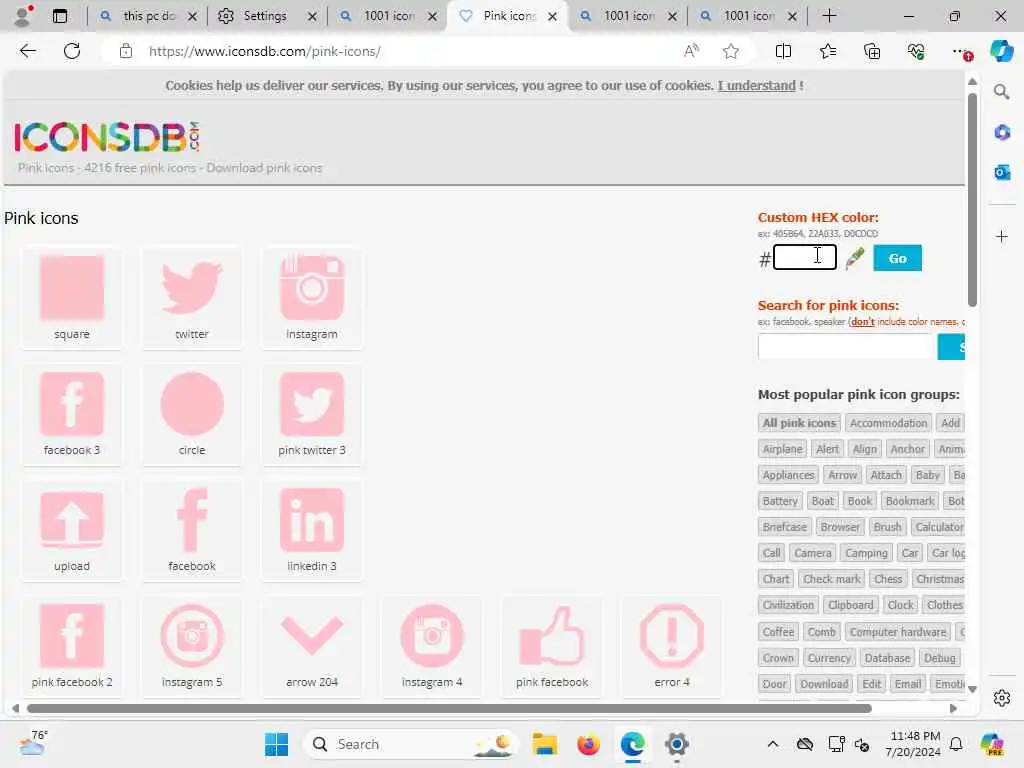Open the Battery icon group

coord(780,501)
